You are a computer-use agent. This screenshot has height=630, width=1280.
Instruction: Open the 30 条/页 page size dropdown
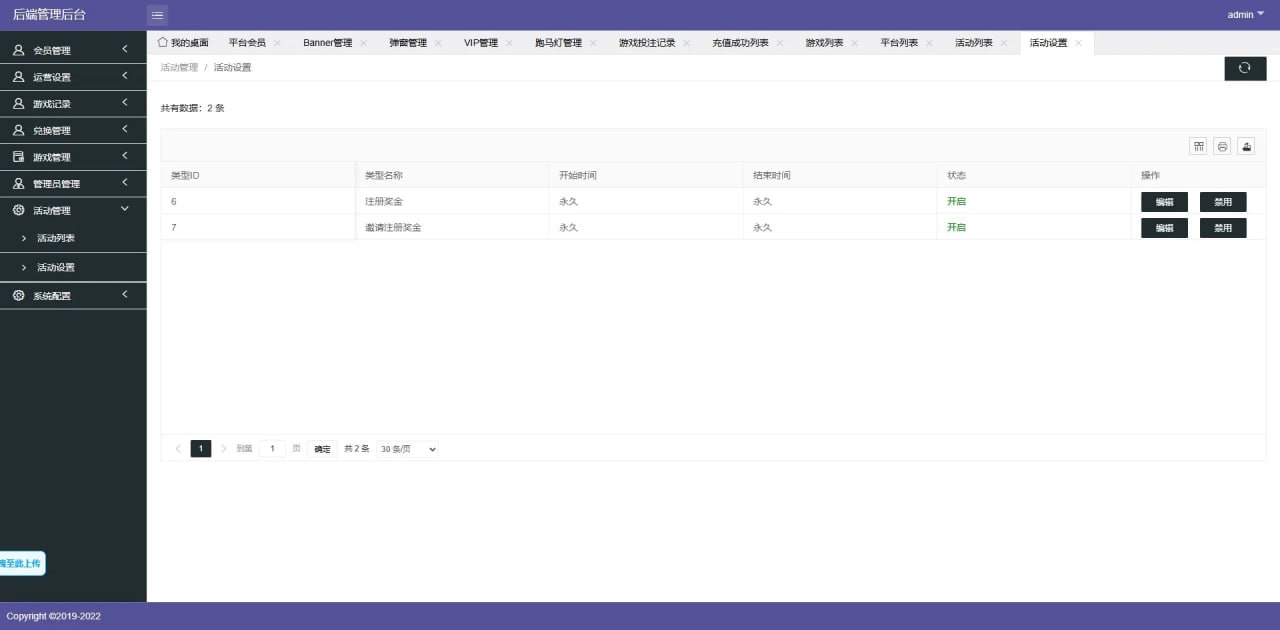pos(407,448)
